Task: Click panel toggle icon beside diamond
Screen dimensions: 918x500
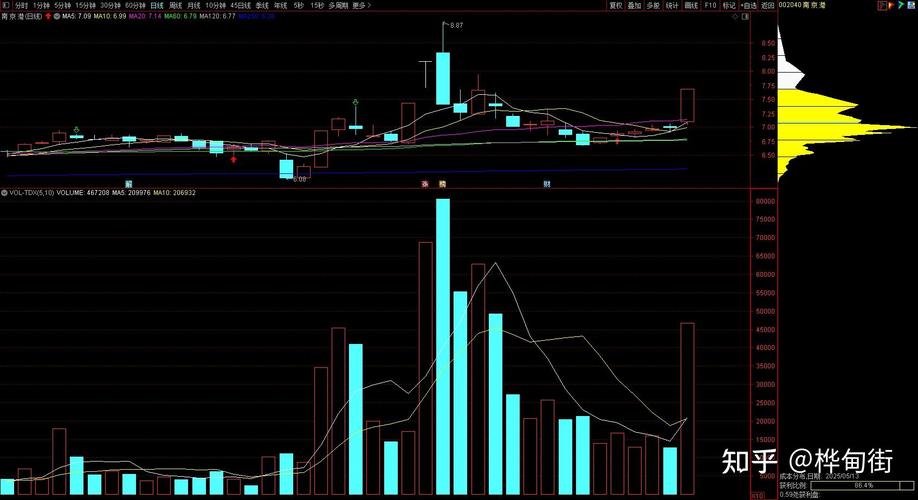Action: tap(745, 16)
